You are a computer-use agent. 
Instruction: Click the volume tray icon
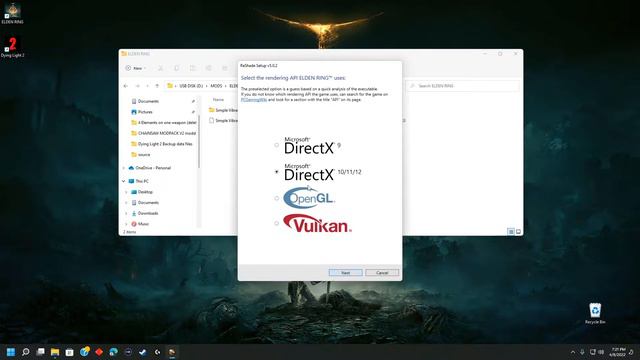coord(601,352)
